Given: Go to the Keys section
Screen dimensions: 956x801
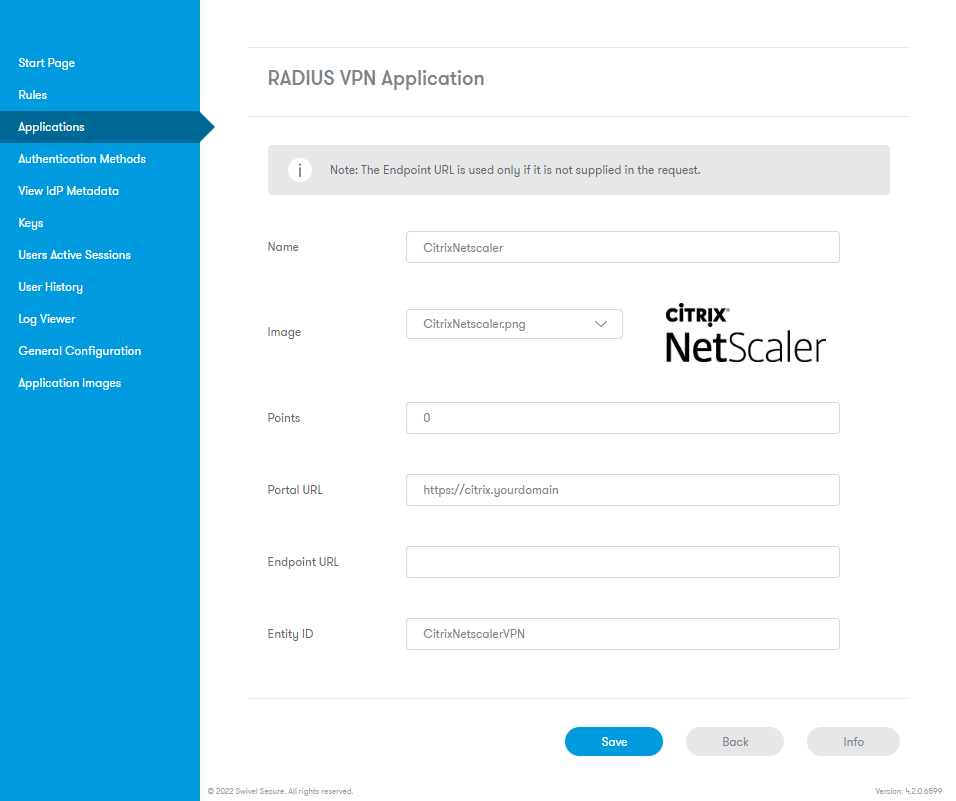Looking at the screenshot, I should tap(30, 222).
